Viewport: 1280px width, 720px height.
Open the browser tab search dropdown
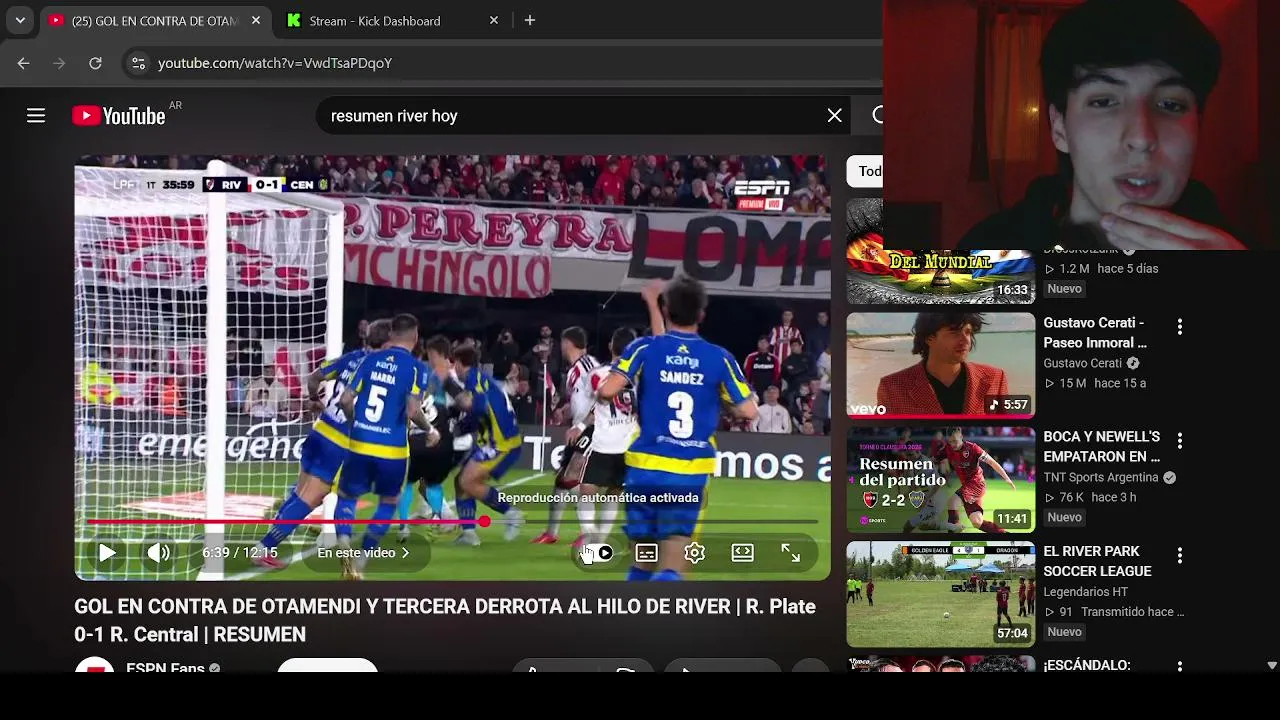point(20,20)
